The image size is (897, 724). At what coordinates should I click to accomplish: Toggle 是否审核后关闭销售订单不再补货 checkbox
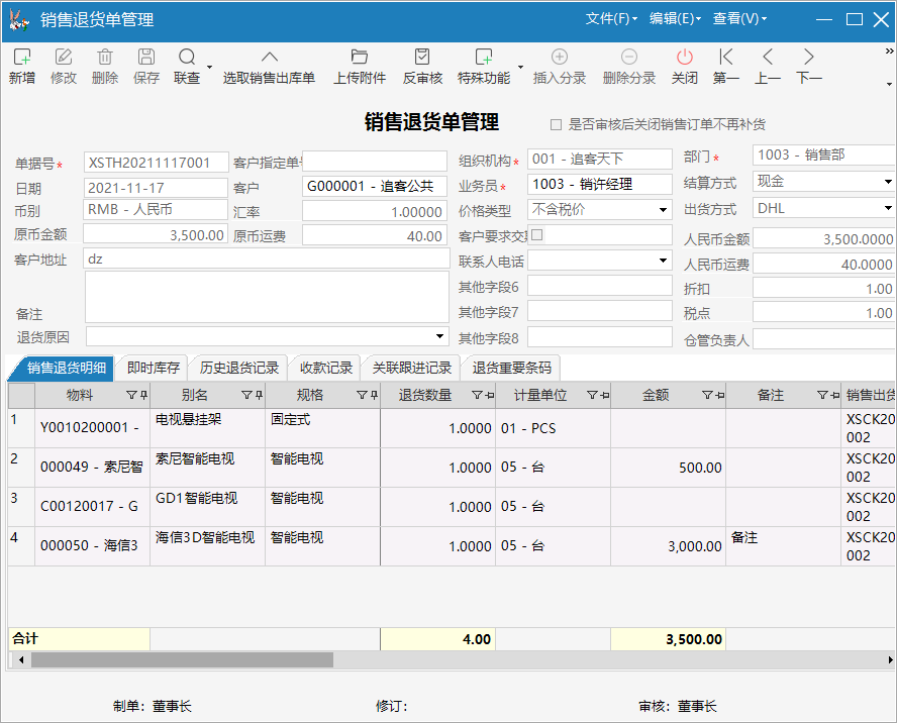tap(555, 125)
